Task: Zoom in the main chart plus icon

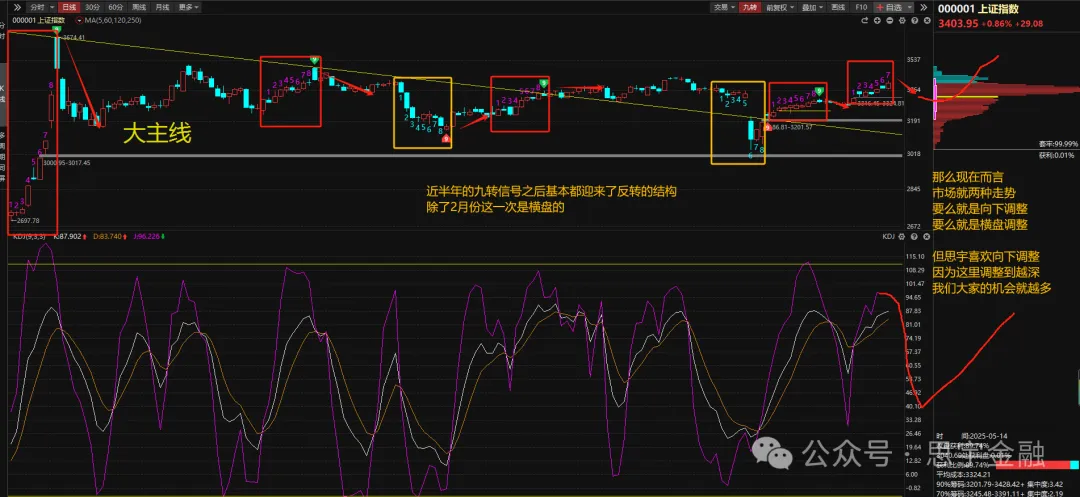Action: (x=877, y=21)
